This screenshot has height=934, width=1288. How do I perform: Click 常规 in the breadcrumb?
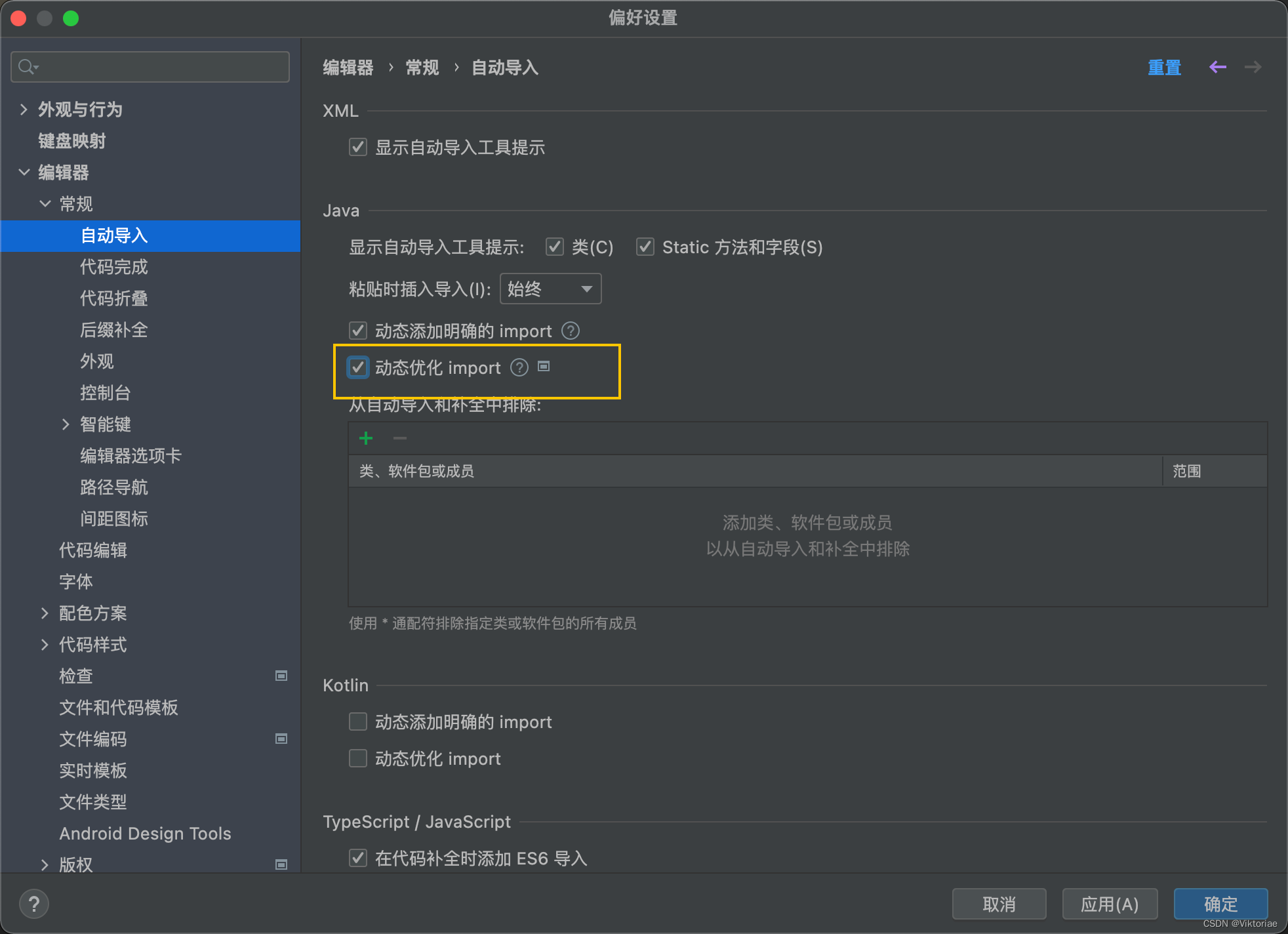(422, 67)
